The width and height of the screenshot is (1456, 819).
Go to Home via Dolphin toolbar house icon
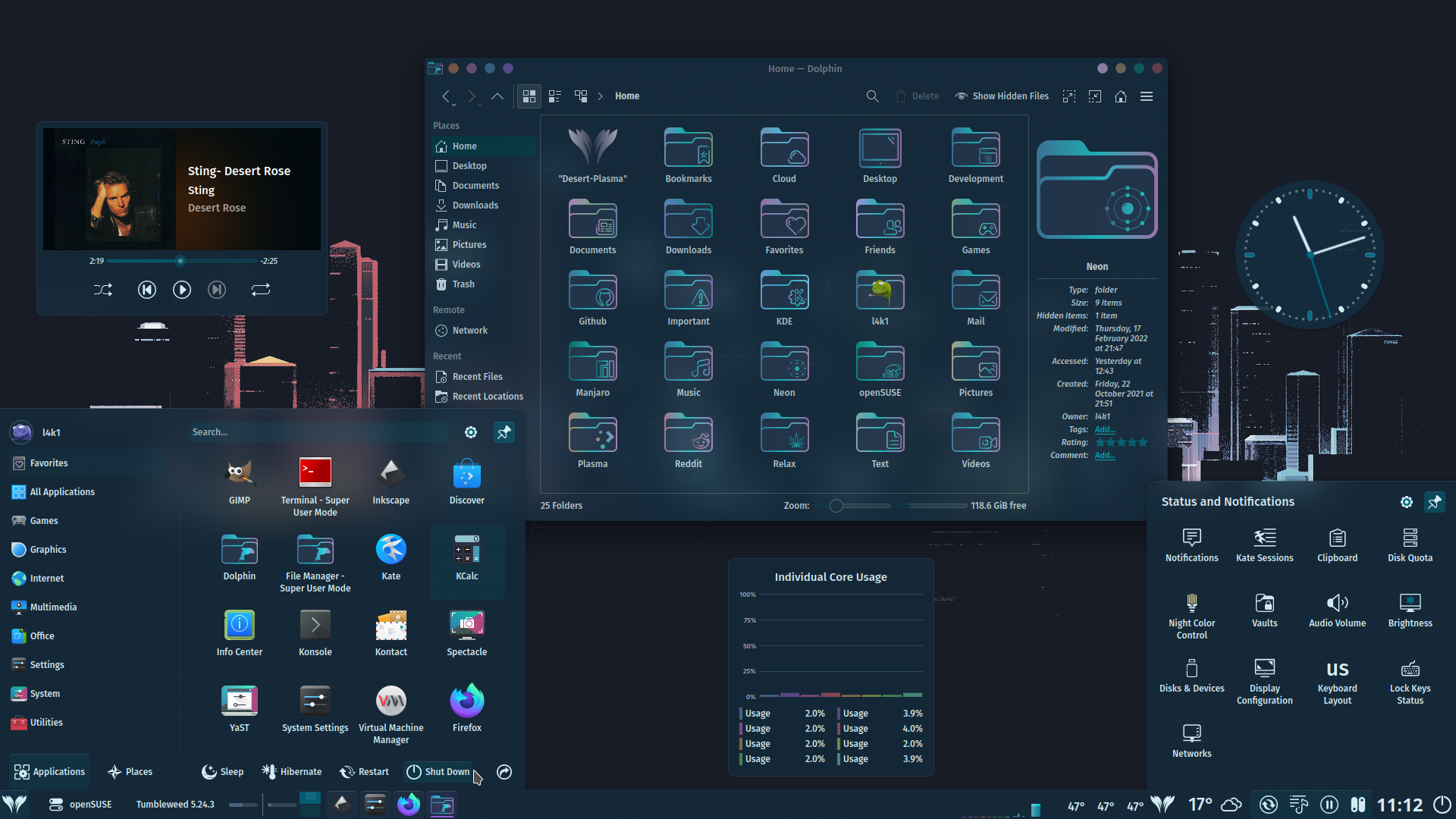point(1121,96)
